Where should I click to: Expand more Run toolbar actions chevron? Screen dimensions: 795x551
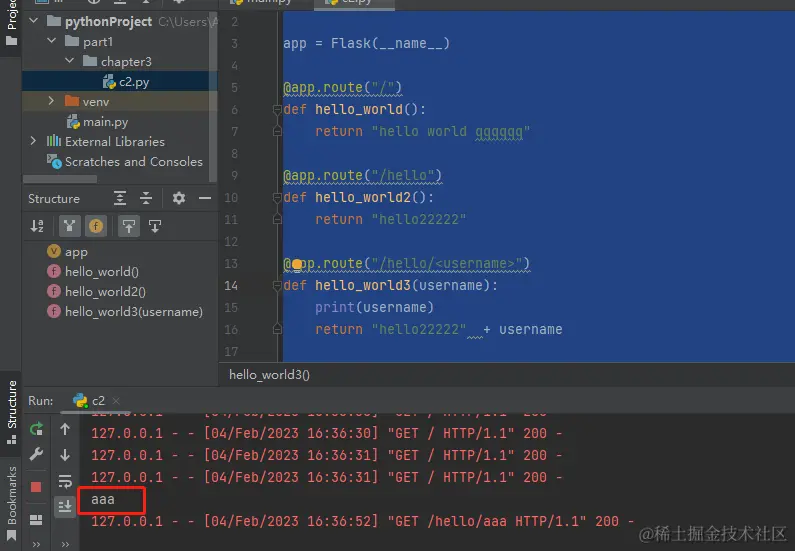[x=65, y=544]
